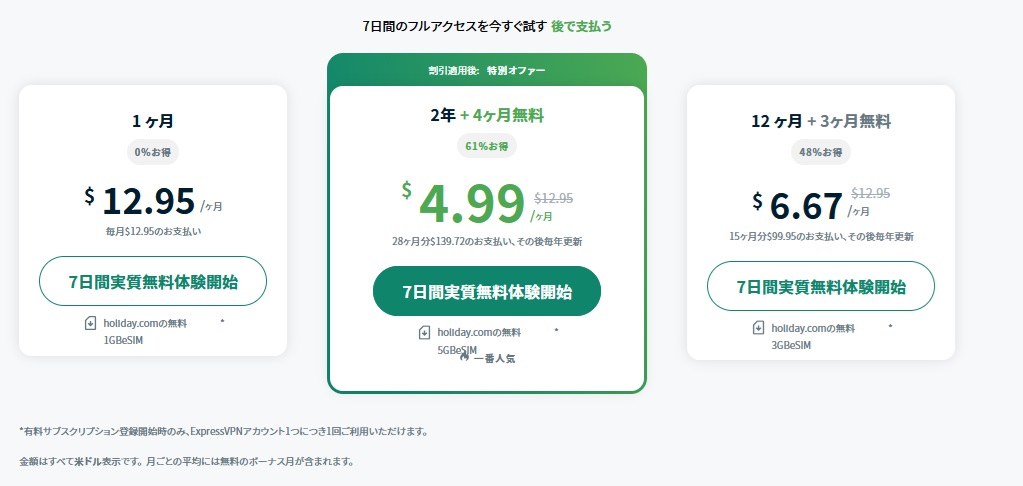Click the eSIM icon in the 12-month plan
This screenshot has width=1023, height=486.
(x=759, y=328)
